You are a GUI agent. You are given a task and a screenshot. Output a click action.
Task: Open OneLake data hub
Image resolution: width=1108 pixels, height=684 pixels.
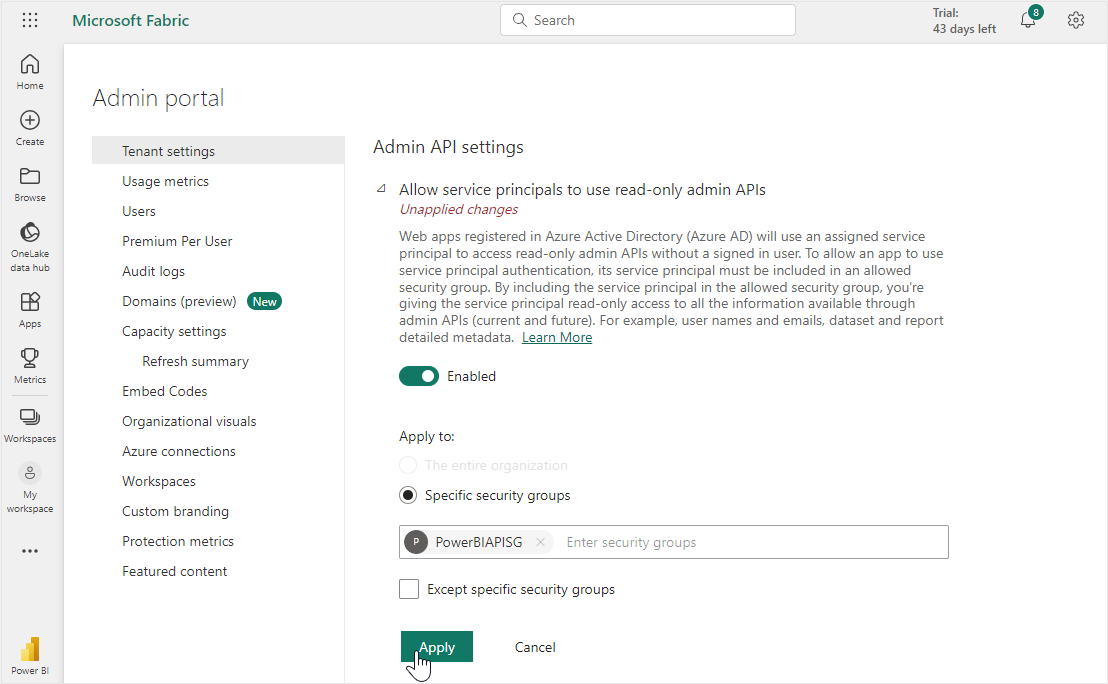30,246
